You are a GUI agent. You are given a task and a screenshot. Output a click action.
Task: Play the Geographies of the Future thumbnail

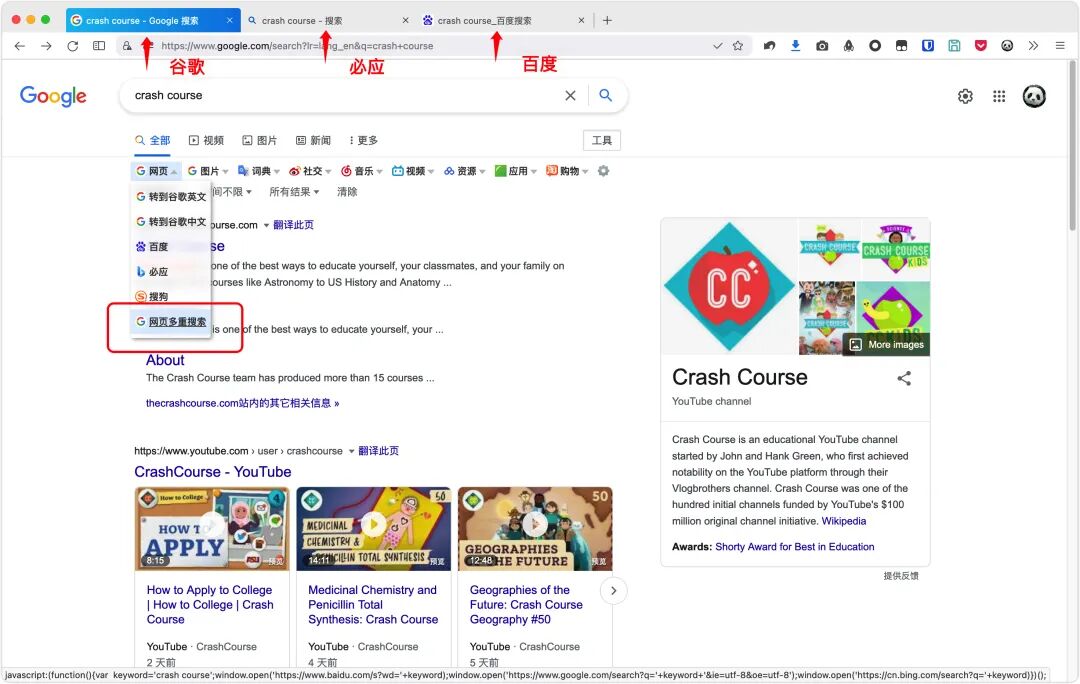pos(535,528)
